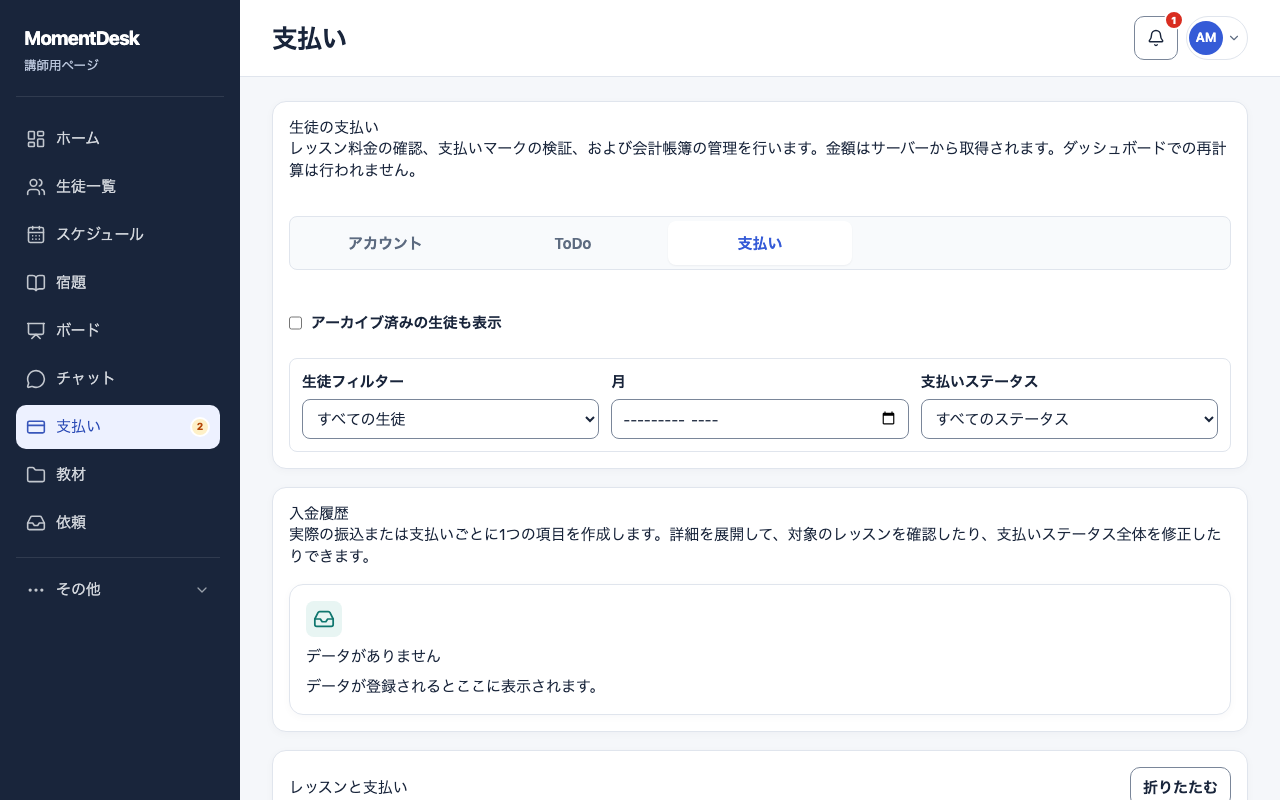
Task: Open the account menu chevron next to AM
Action: pos(1234,38)
